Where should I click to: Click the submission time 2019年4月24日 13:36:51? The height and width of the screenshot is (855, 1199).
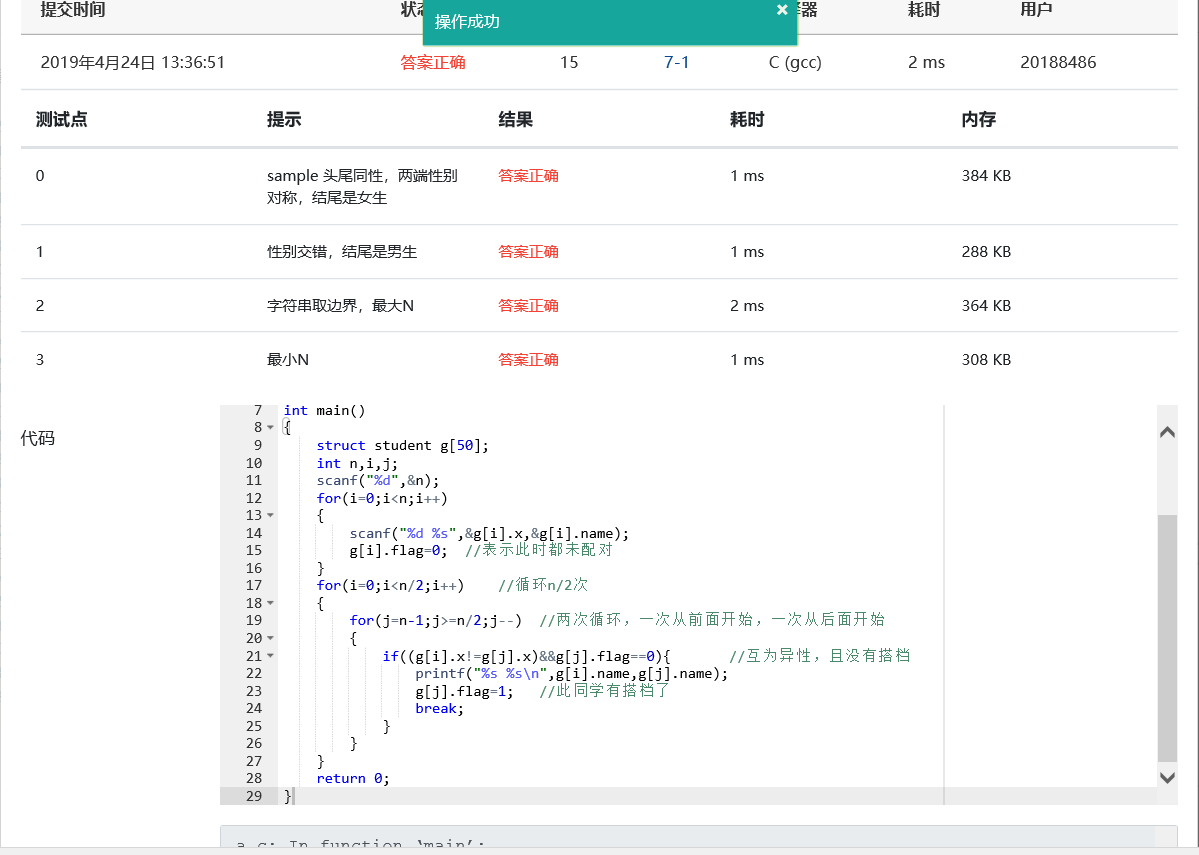[x=132, y=62]
